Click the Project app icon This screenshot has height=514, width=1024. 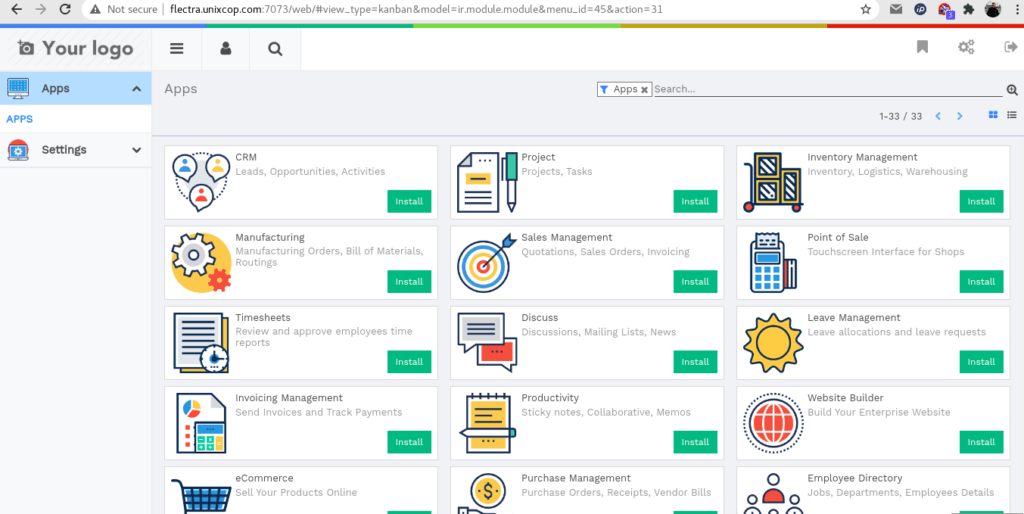click(x=487, y=182)
